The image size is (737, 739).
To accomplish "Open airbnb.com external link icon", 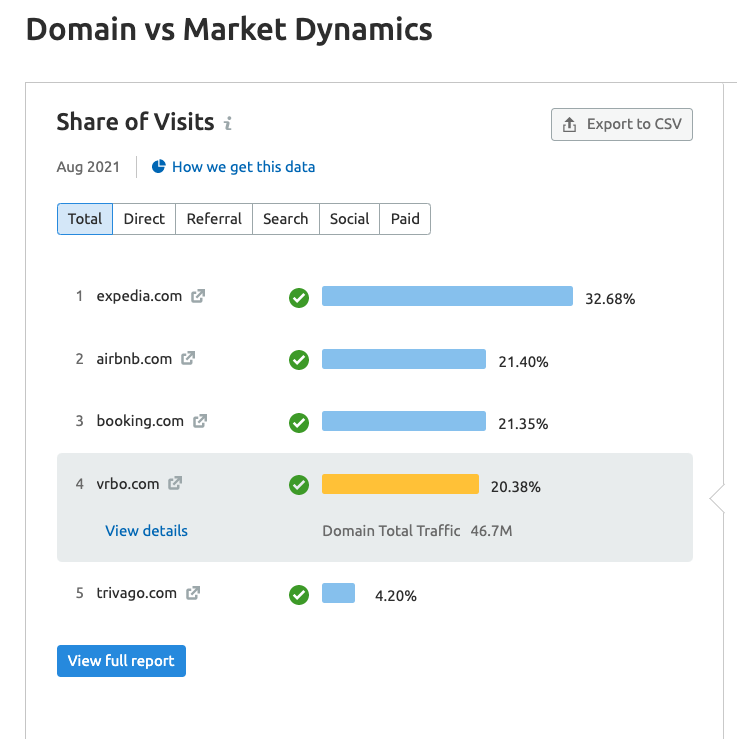I will pos(188,358).
